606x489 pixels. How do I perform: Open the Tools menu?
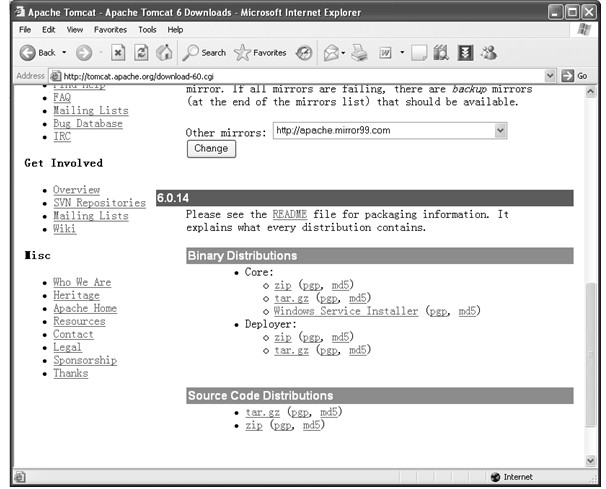click(x=147, y=30)
